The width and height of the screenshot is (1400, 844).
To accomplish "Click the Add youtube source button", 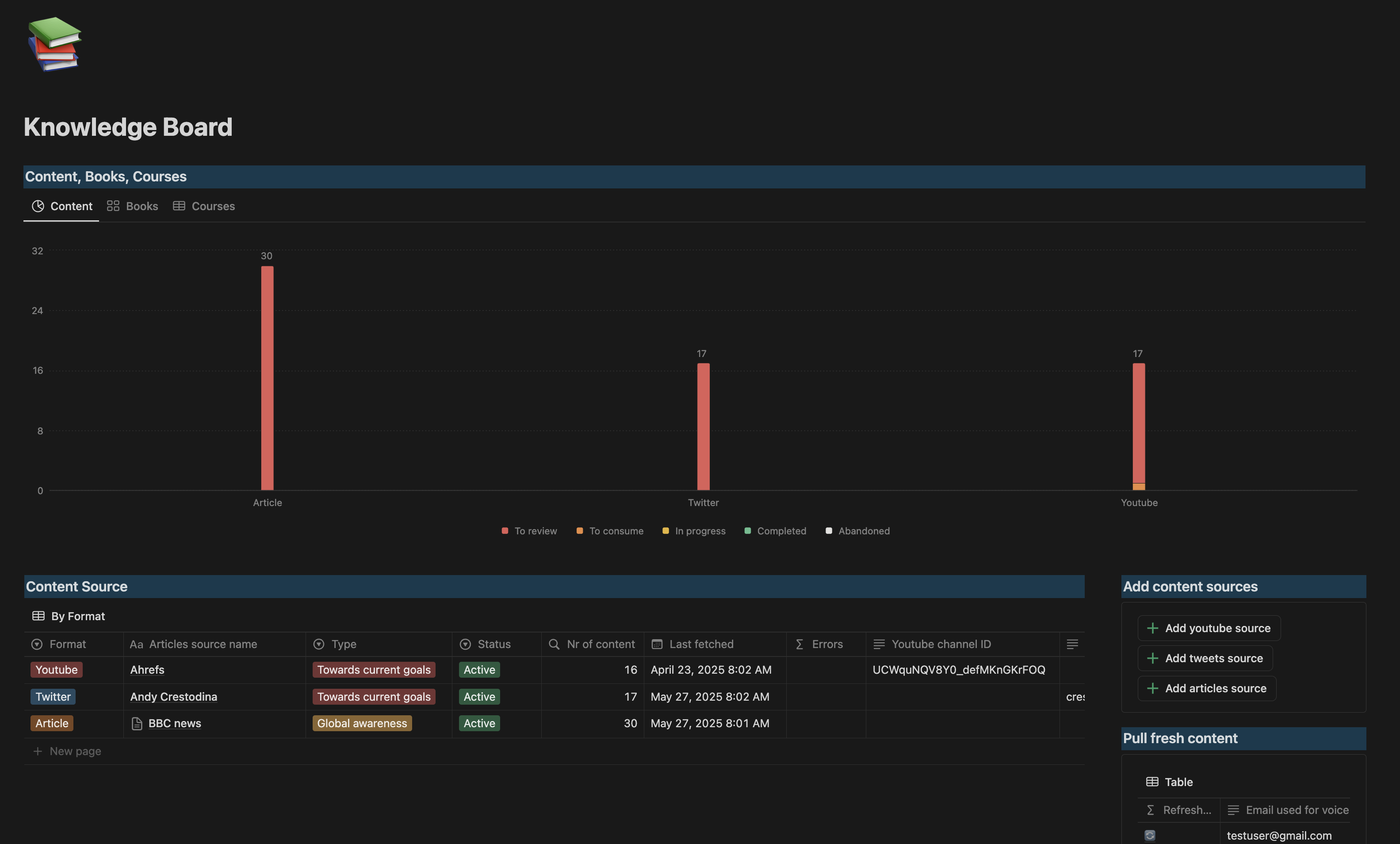I will tap(1209, 628).
